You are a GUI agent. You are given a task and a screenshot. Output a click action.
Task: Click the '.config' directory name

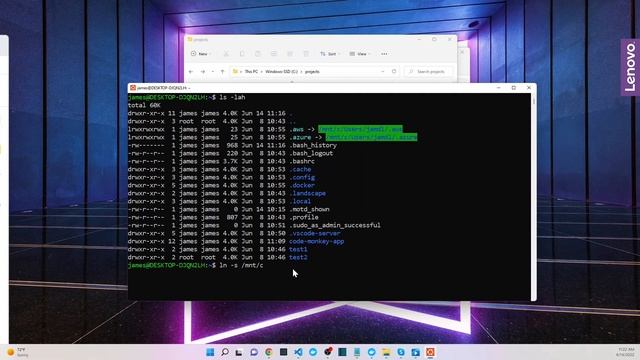coord(302,177)
